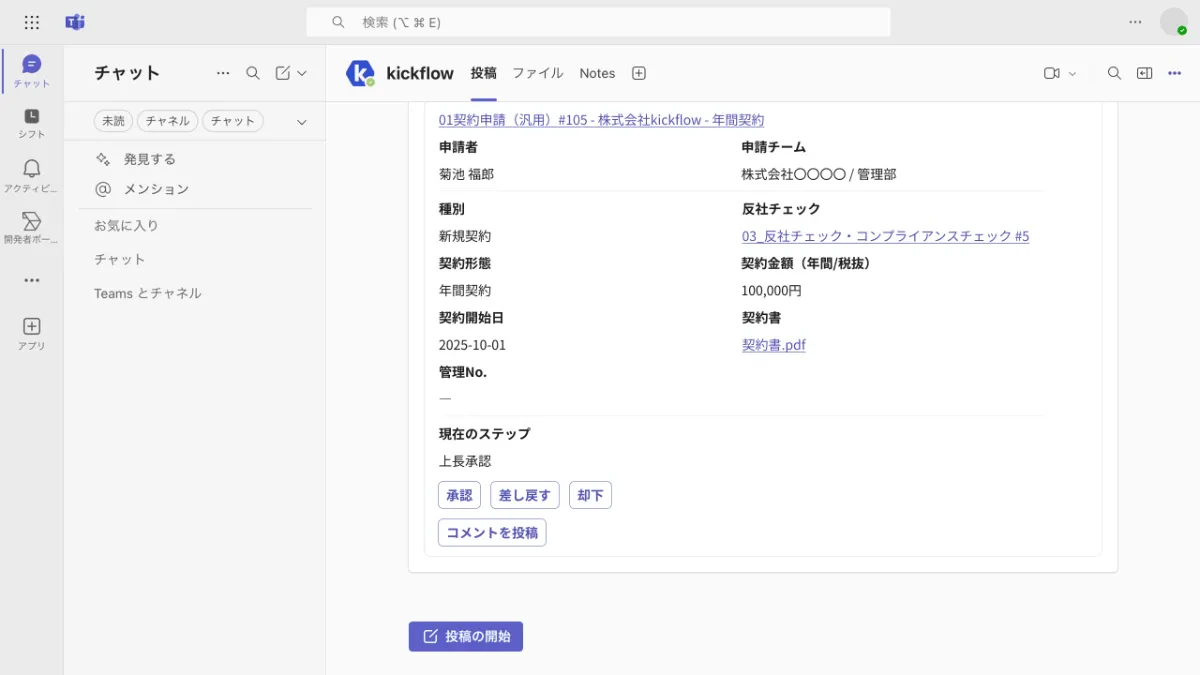Screen dimensions: 1200x675
Task: Click the チャット panel heading
Action: [x=127, y=73]
